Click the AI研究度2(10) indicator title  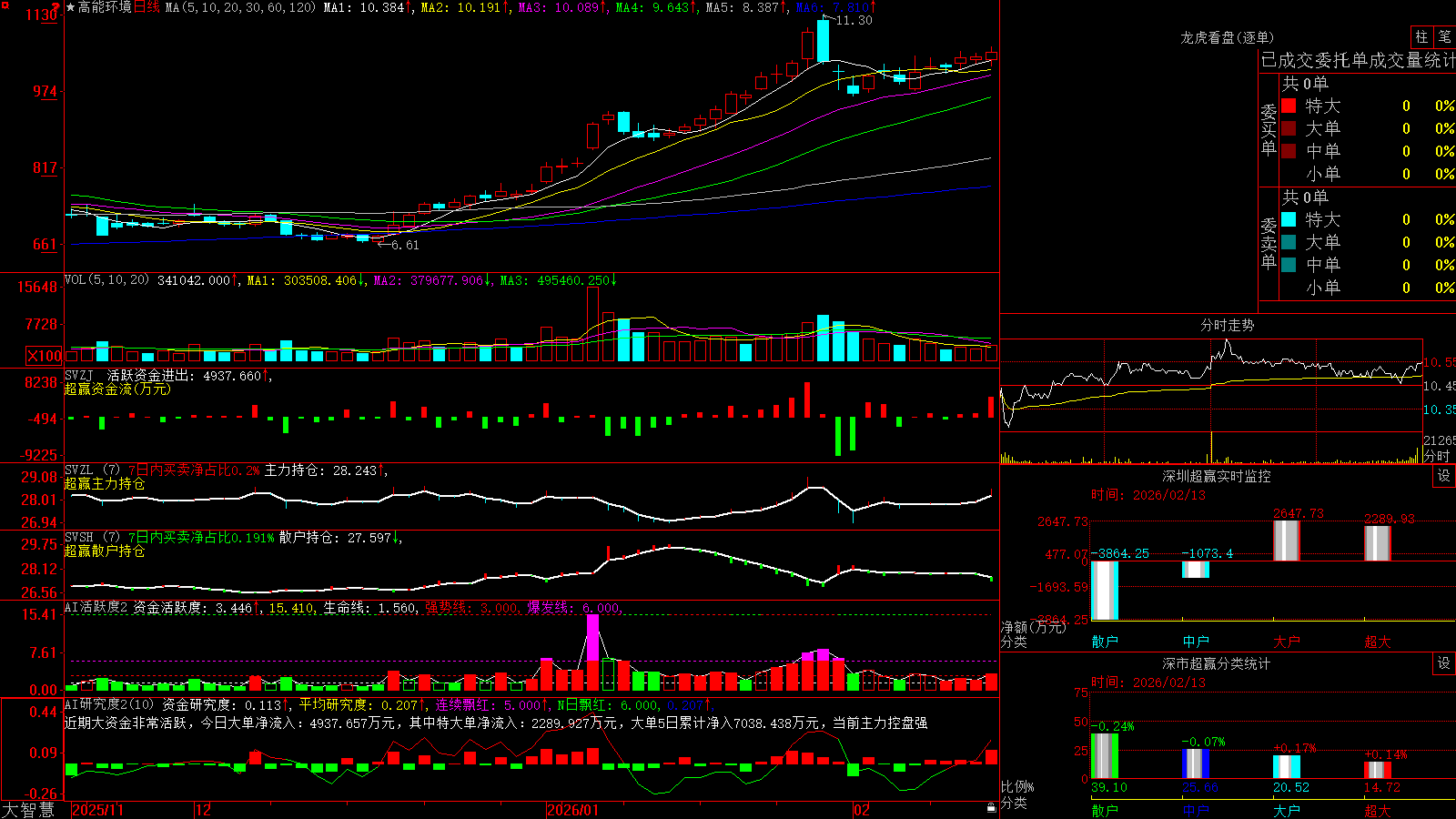(x=110, y=705)
